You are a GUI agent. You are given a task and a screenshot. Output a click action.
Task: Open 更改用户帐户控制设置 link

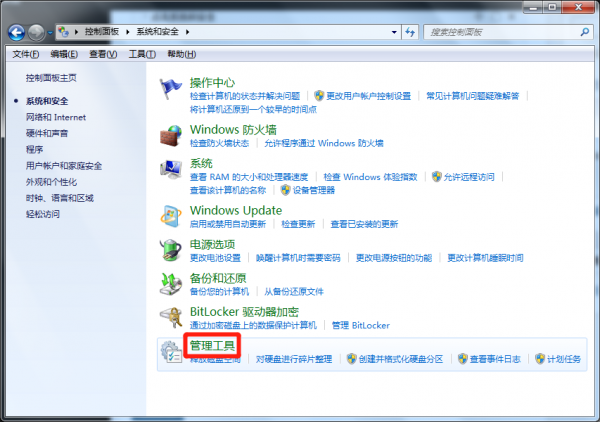368,96
